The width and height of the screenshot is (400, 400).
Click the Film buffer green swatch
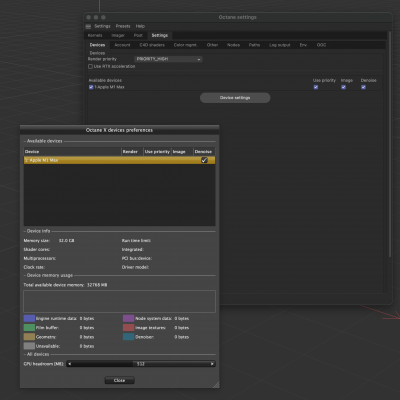coord(29,328)
